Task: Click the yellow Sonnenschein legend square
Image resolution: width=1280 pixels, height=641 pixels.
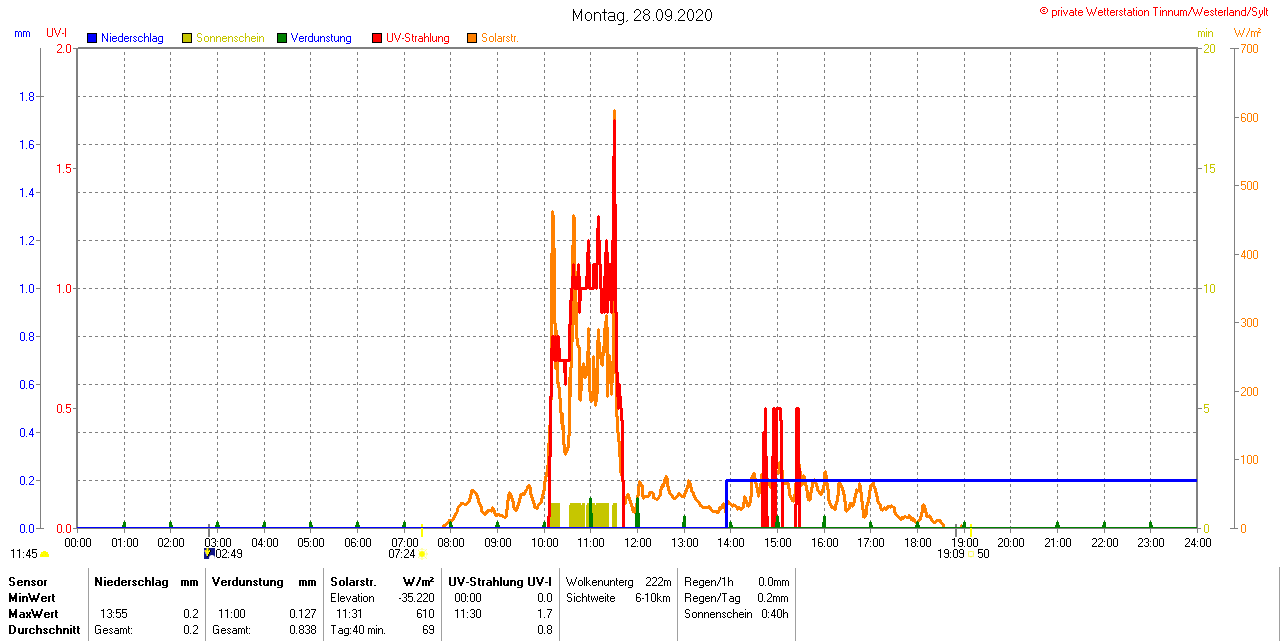Action: (x=187, y=38)
